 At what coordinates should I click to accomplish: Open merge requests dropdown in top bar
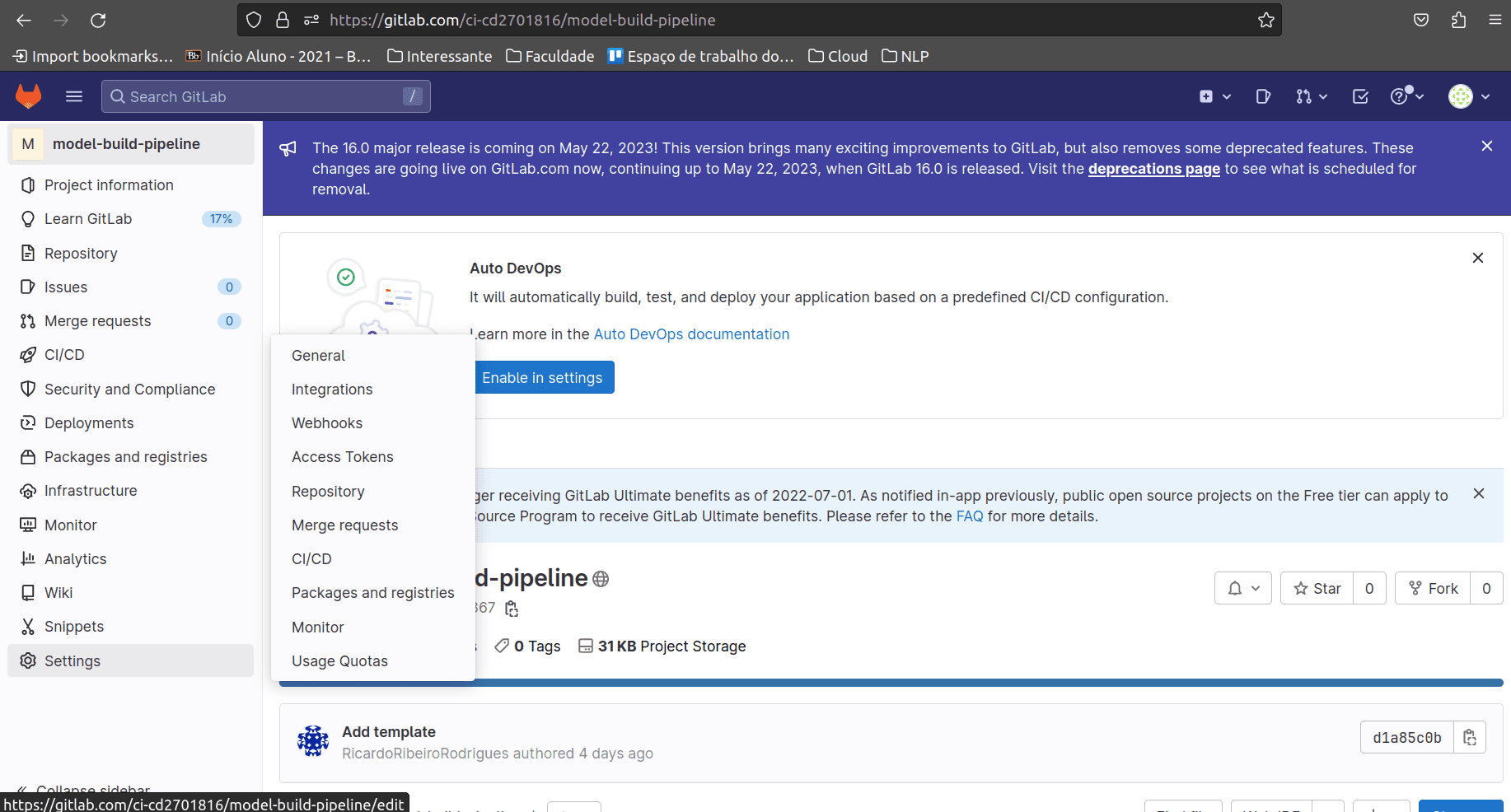pyautogui.click(x=1312, y=96)
